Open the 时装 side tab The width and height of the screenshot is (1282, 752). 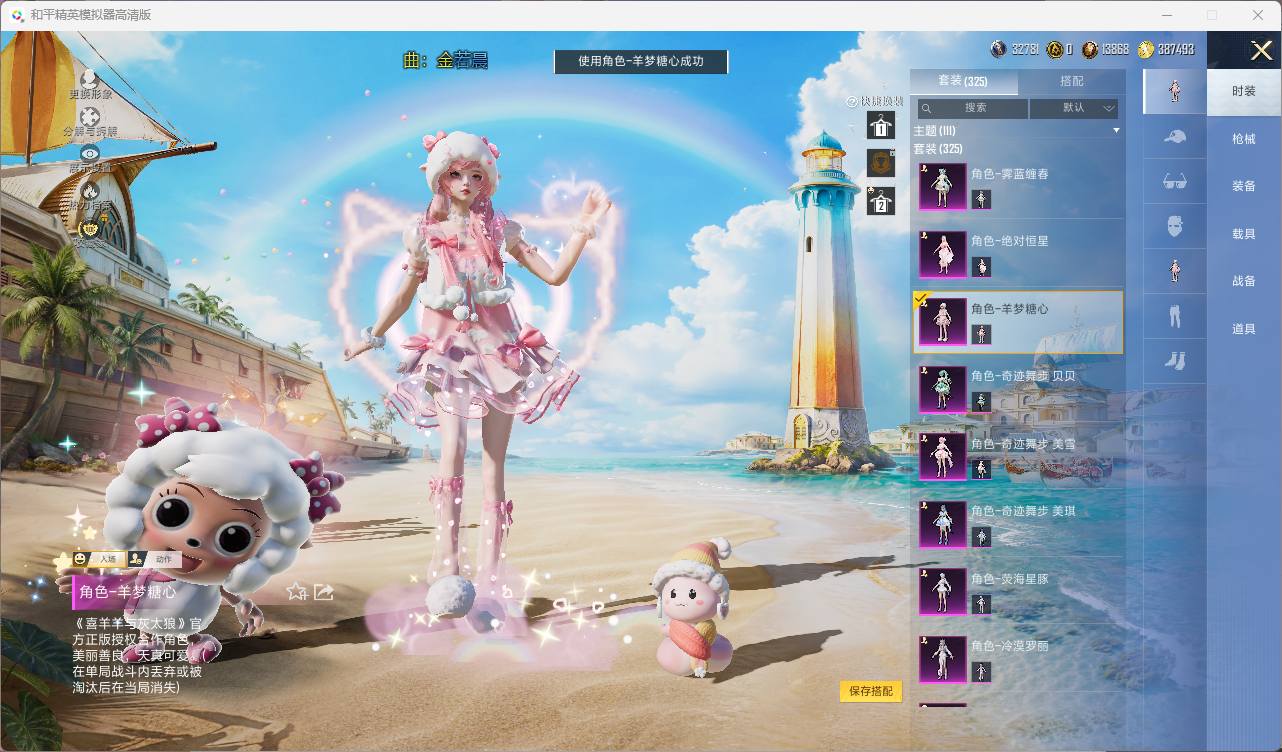[x=1244, y=91]
